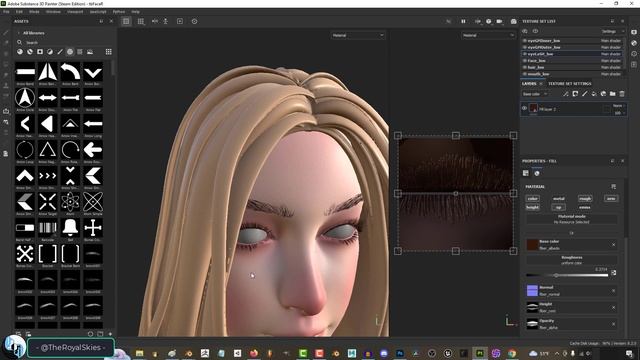
Task: Delete layer with trash icon
Action: [x=622, y=94]
